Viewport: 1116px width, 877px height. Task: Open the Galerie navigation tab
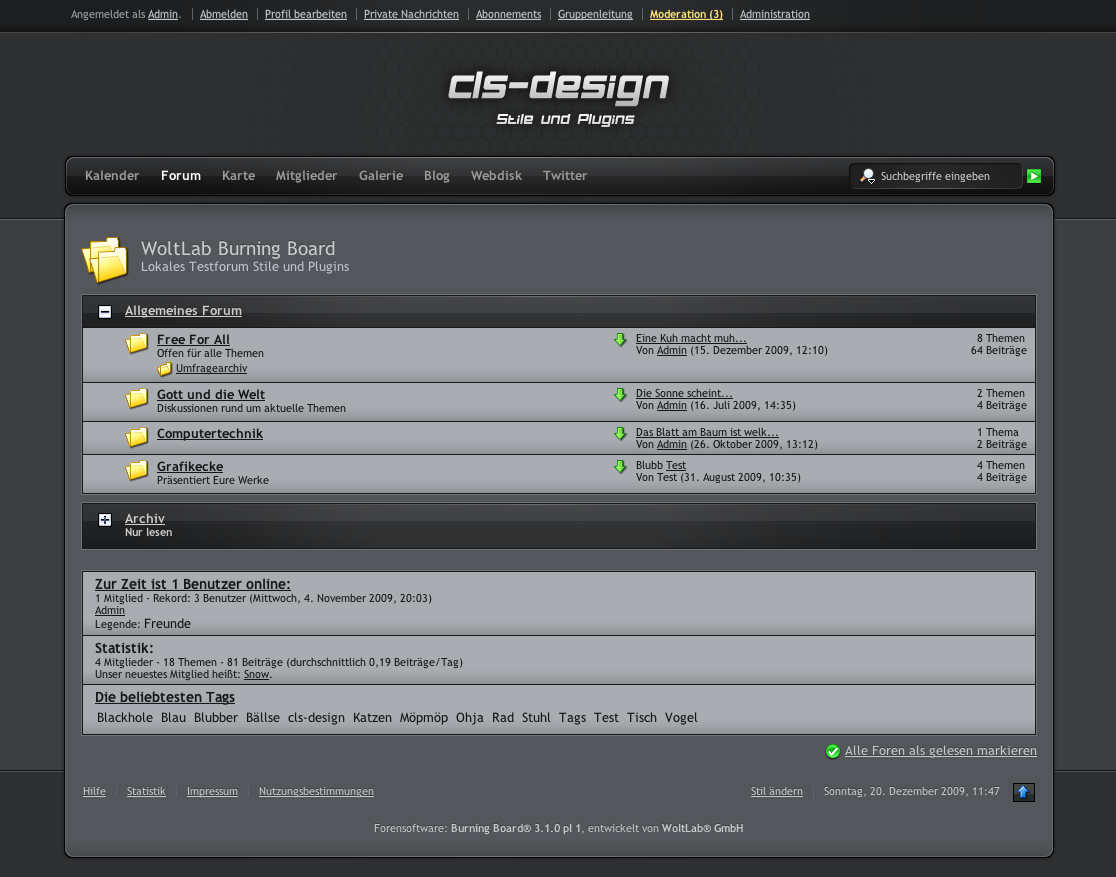pos(381,176)
